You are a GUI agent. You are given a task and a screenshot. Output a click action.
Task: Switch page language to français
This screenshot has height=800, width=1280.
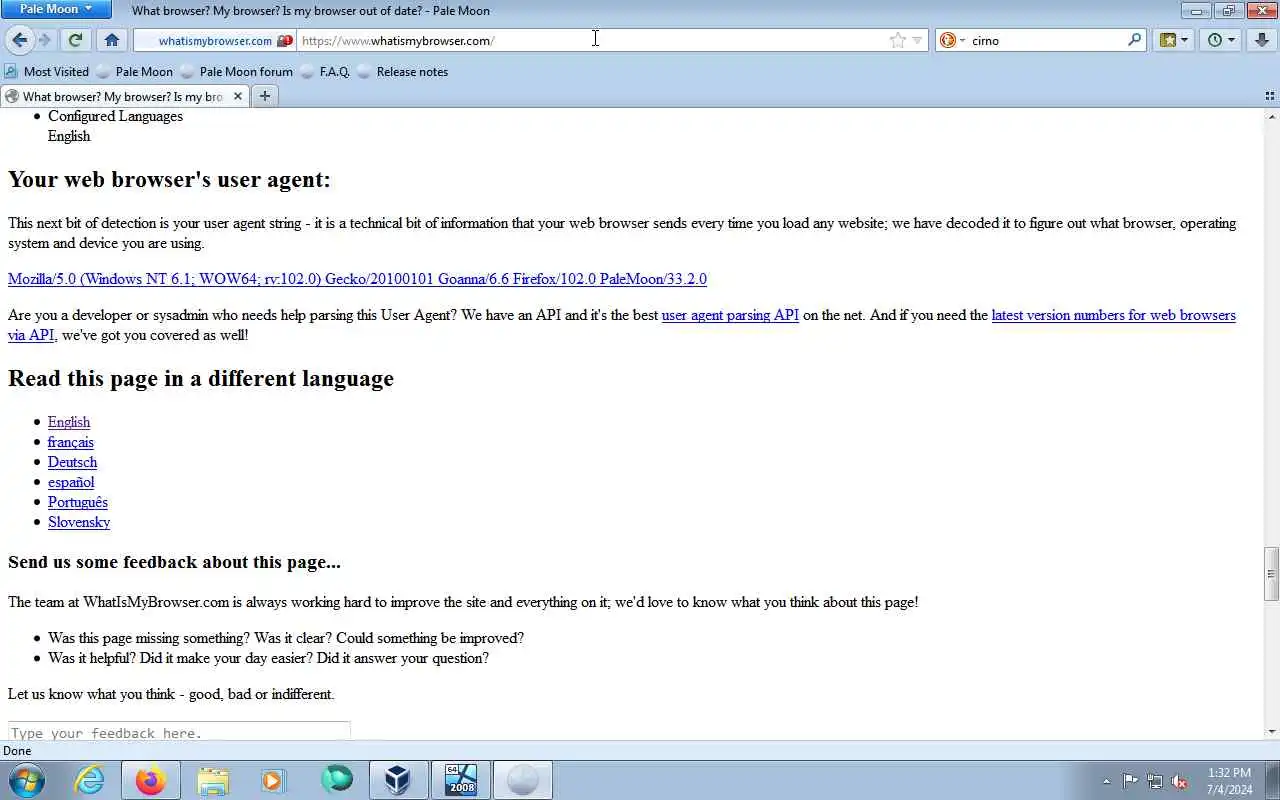click(71, 442)
